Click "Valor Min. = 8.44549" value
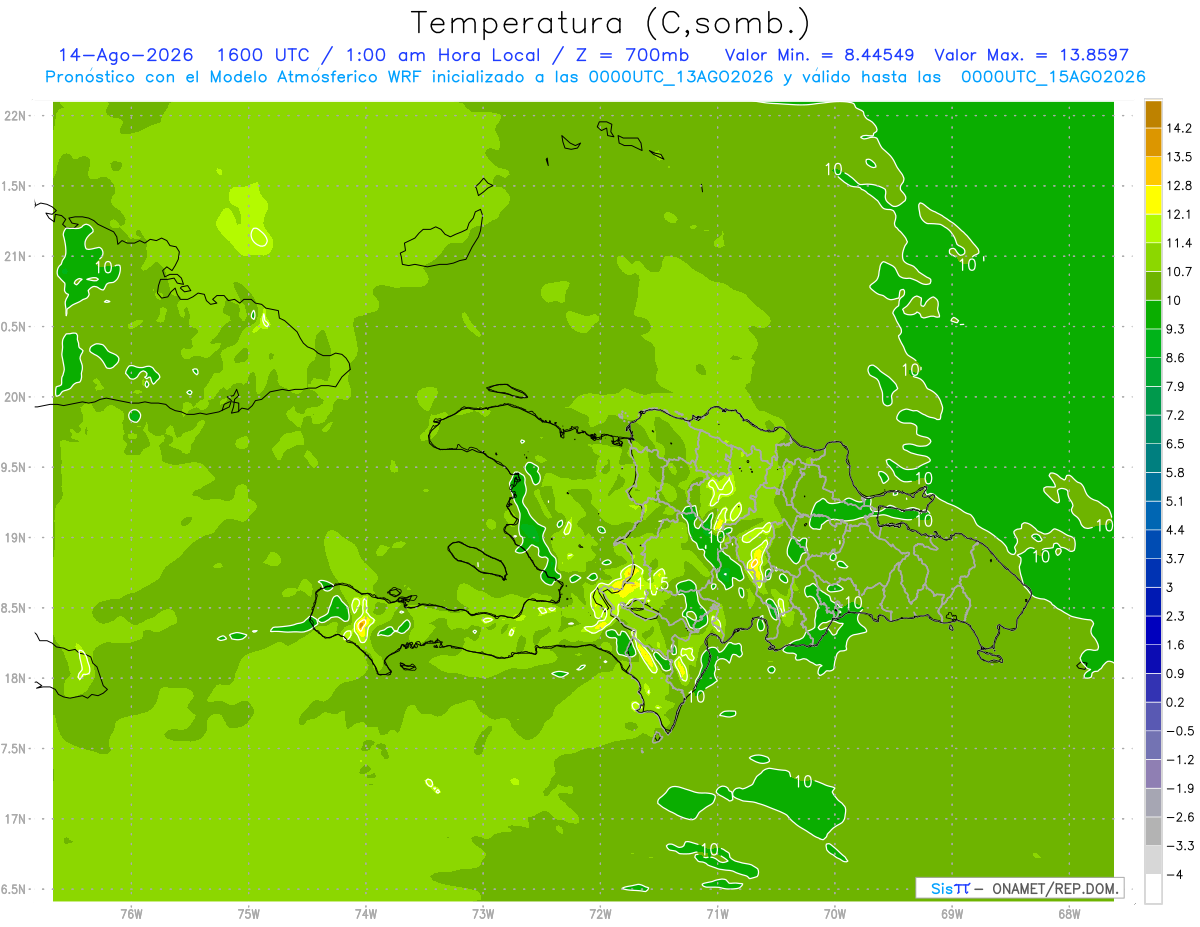 point(820,55)
